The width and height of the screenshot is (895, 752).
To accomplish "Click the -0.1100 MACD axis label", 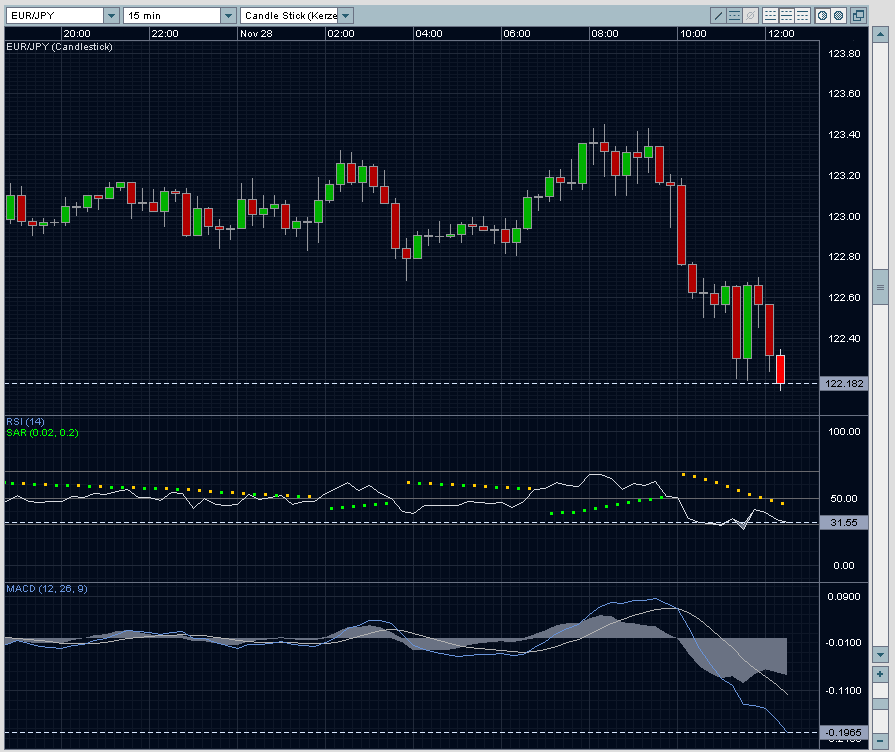I will point(844,690).
